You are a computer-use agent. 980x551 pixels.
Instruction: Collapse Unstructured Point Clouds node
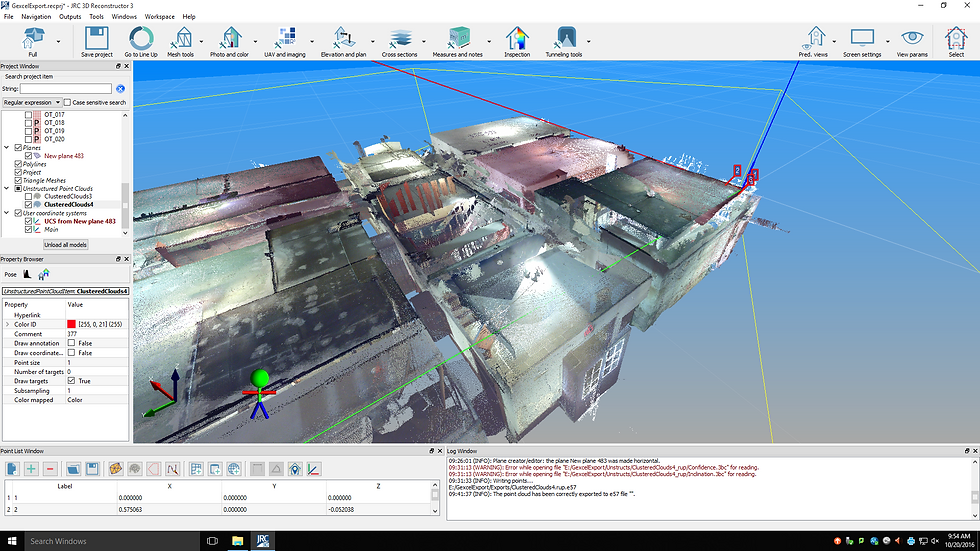(7, 188)
